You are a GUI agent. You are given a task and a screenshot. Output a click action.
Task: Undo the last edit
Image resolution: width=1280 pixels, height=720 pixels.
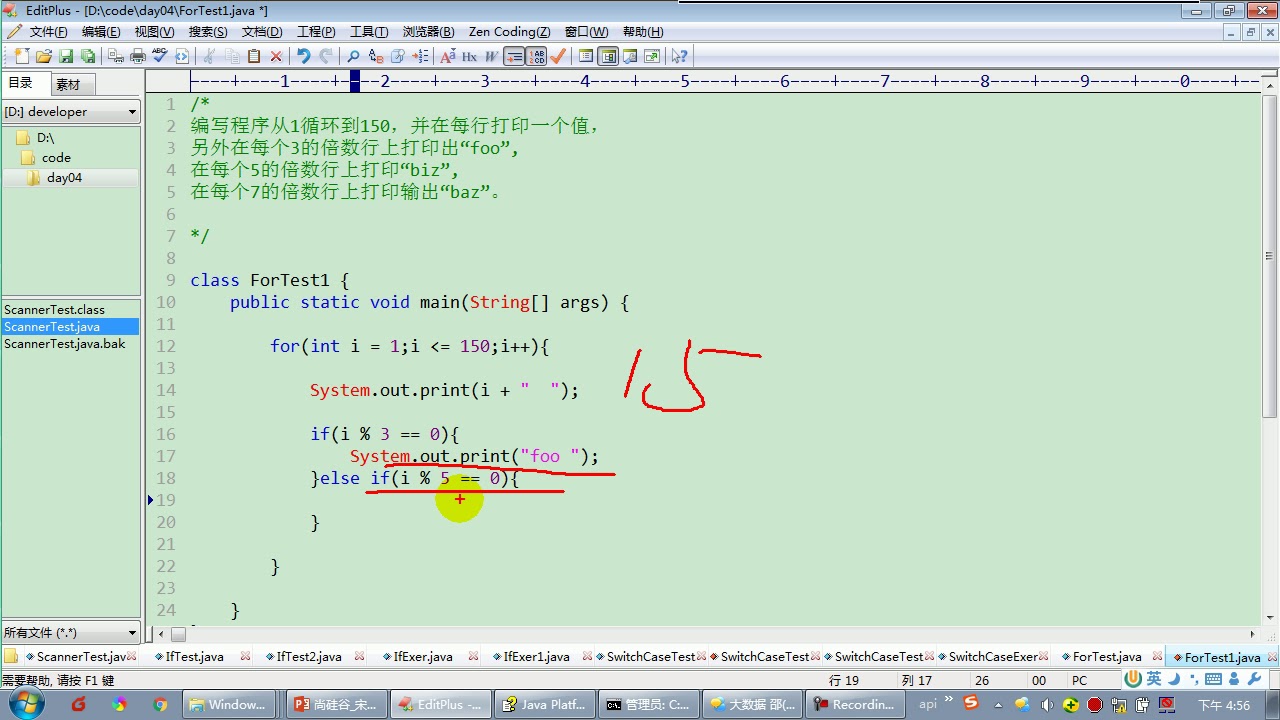[x=304, y=56]
